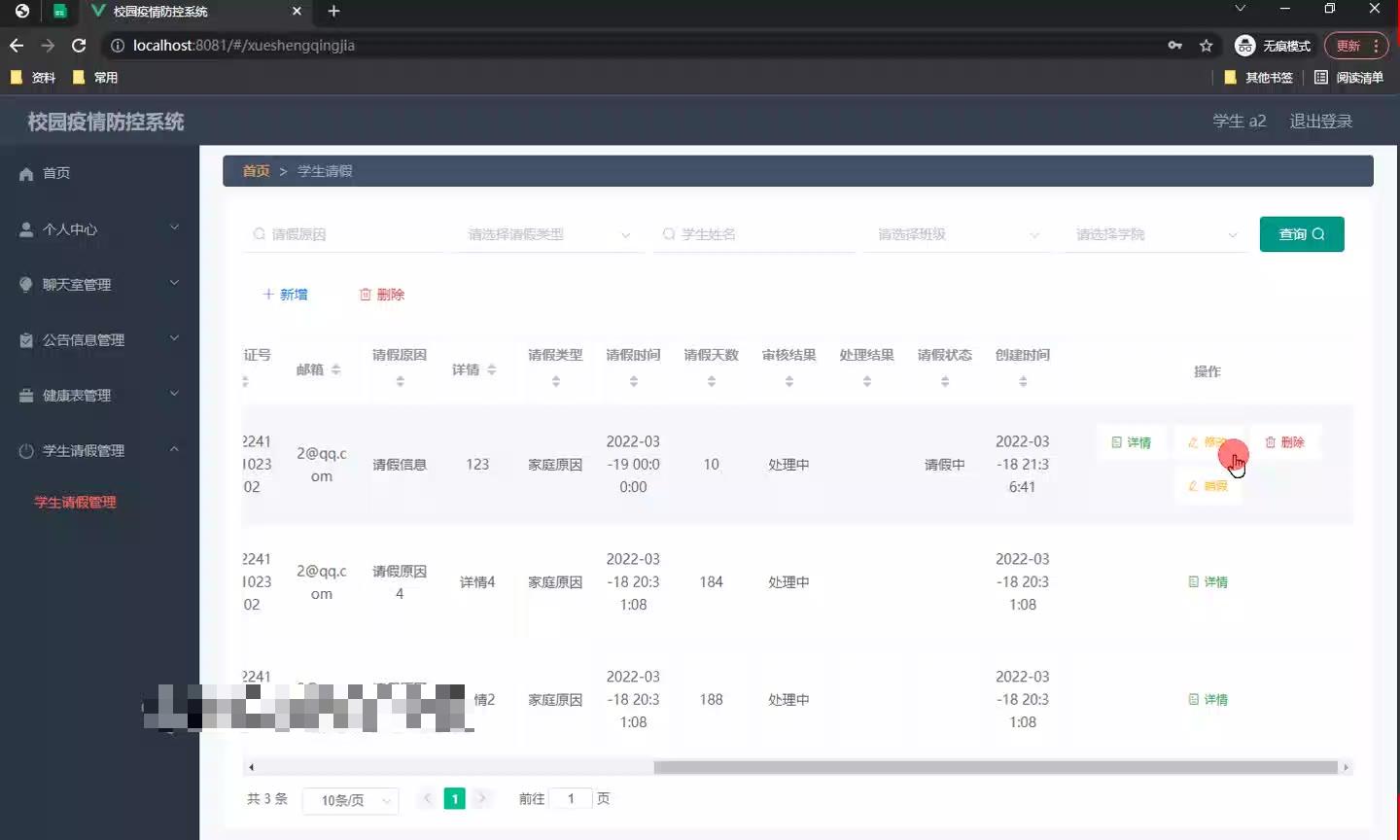Viewport: 1400px width, 840px height.
Task: Click 退出登录 to log out
Action: (x=1320, y=122)
